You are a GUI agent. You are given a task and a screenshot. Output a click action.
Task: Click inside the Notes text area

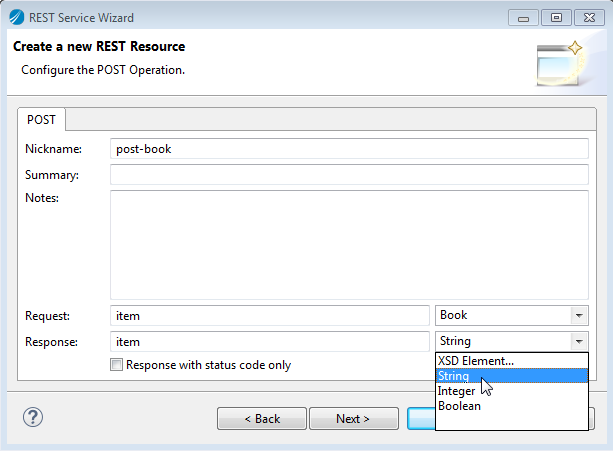coord(349,245)
